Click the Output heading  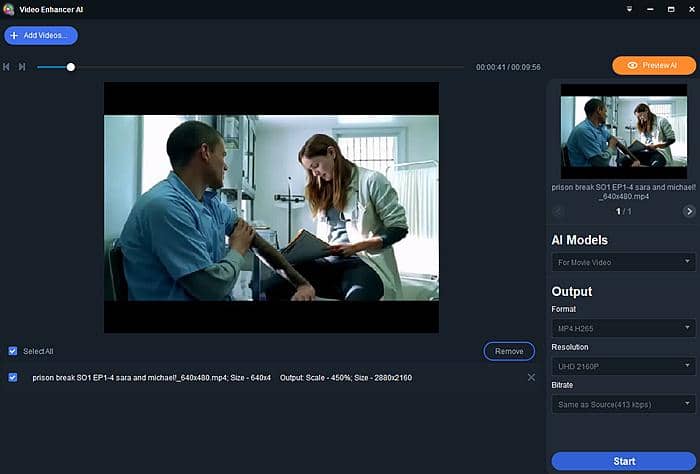[x=571, y=291]
